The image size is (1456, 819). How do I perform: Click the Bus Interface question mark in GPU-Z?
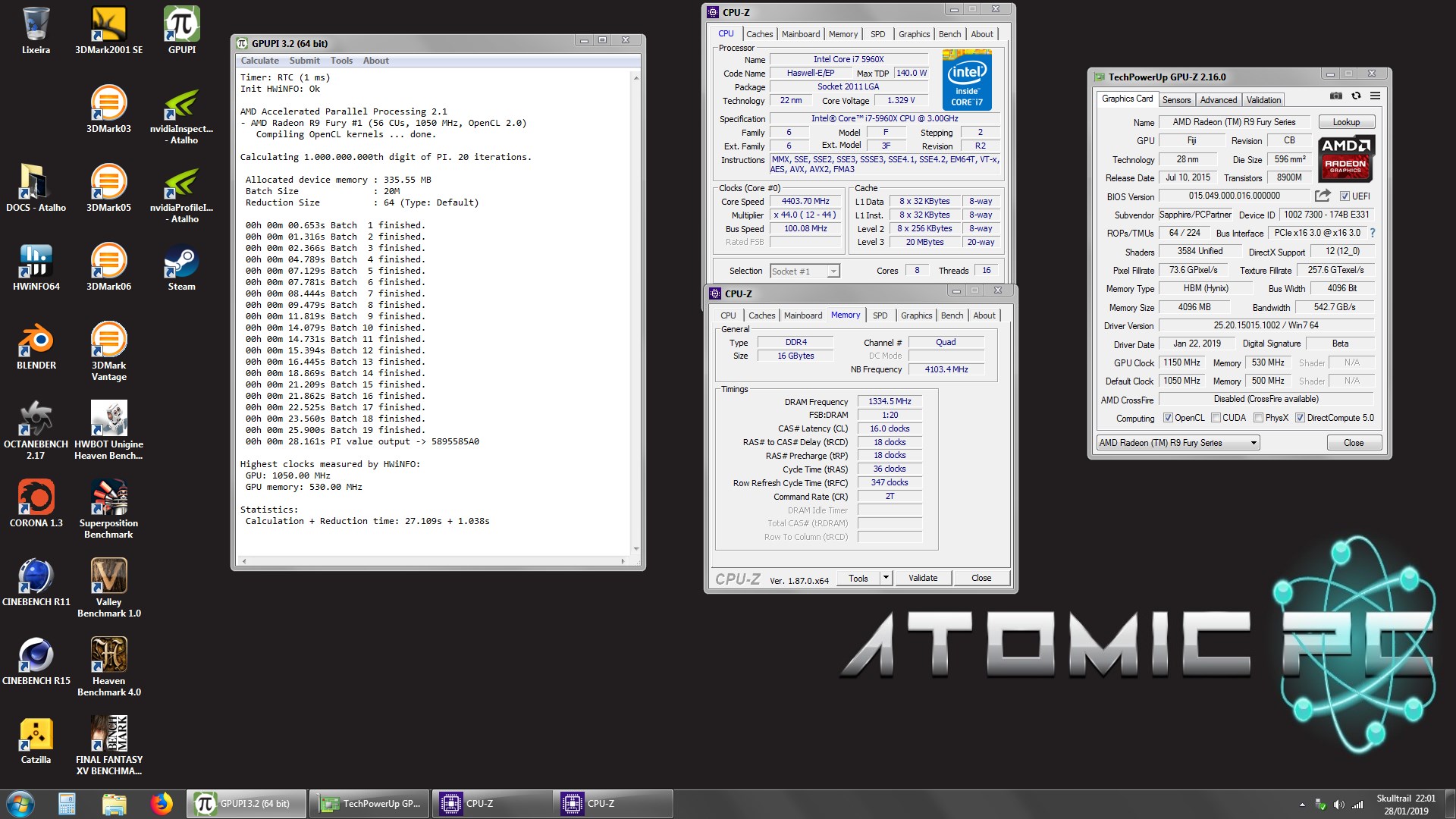click(1373, 233)
